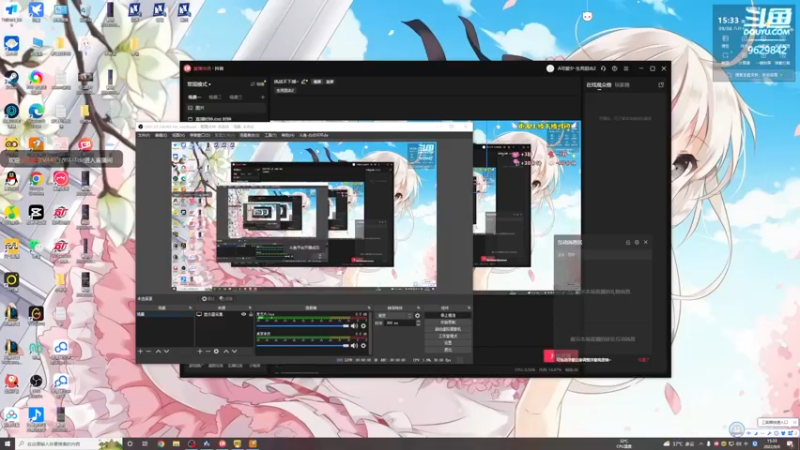Switch to first scene tab in streaming companion
This screenshot has width=800, height=450.
click(x=194, y=97)
